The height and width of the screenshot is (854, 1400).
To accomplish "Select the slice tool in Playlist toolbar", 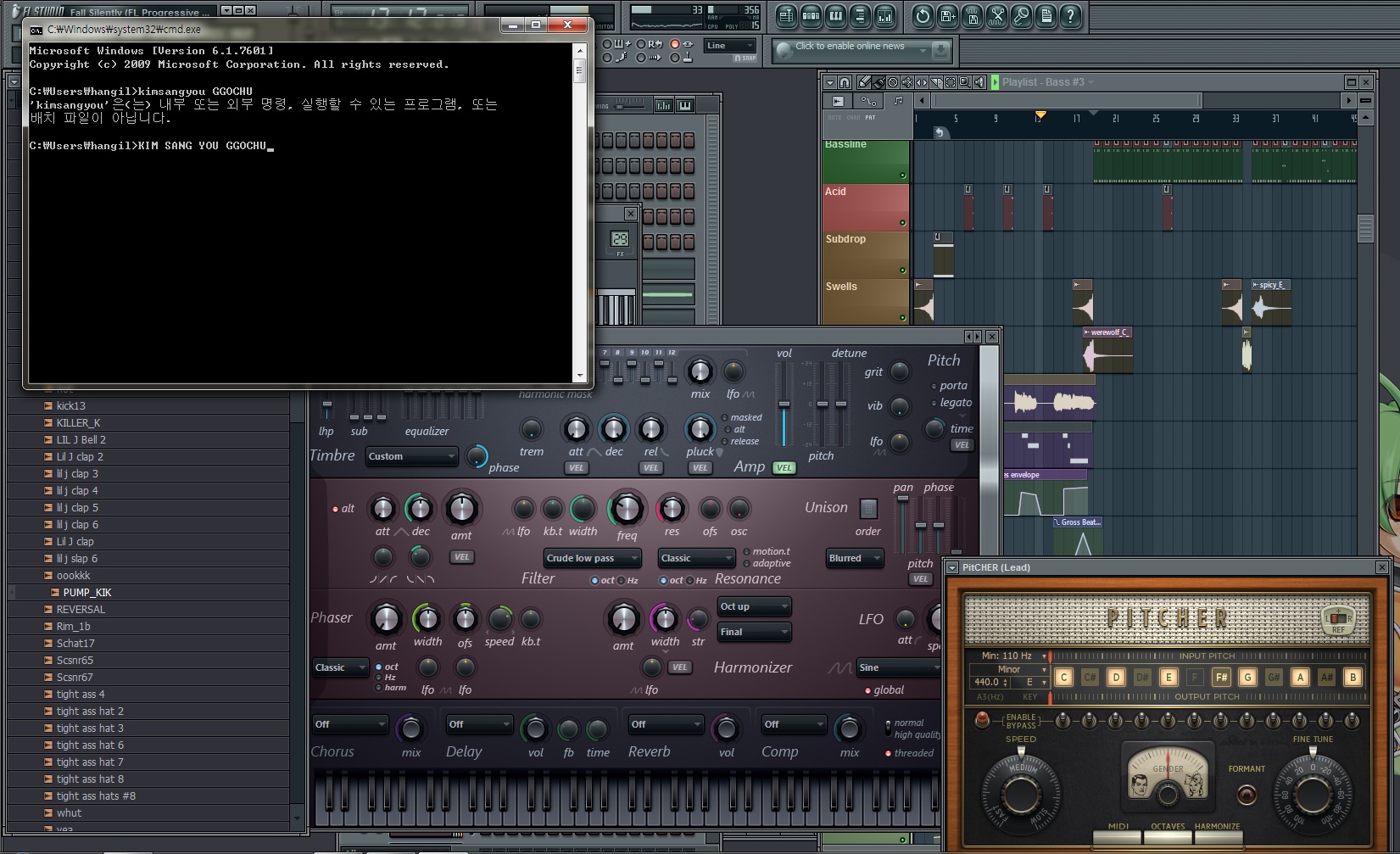I will point(936,82).
